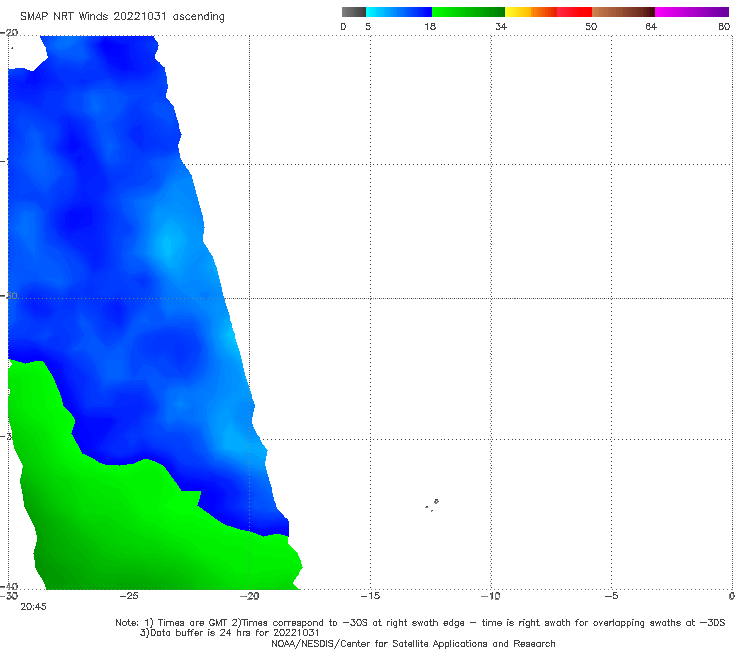
Task: Click the '18' label under the color bar
Action: point(430,27)
